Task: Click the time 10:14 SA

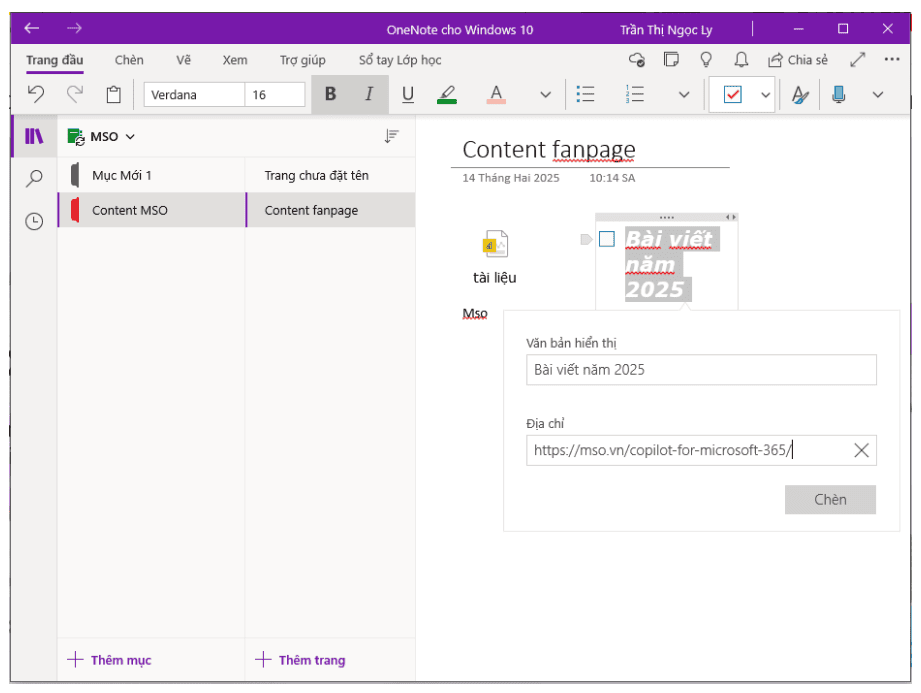Action: click(612, 178)
